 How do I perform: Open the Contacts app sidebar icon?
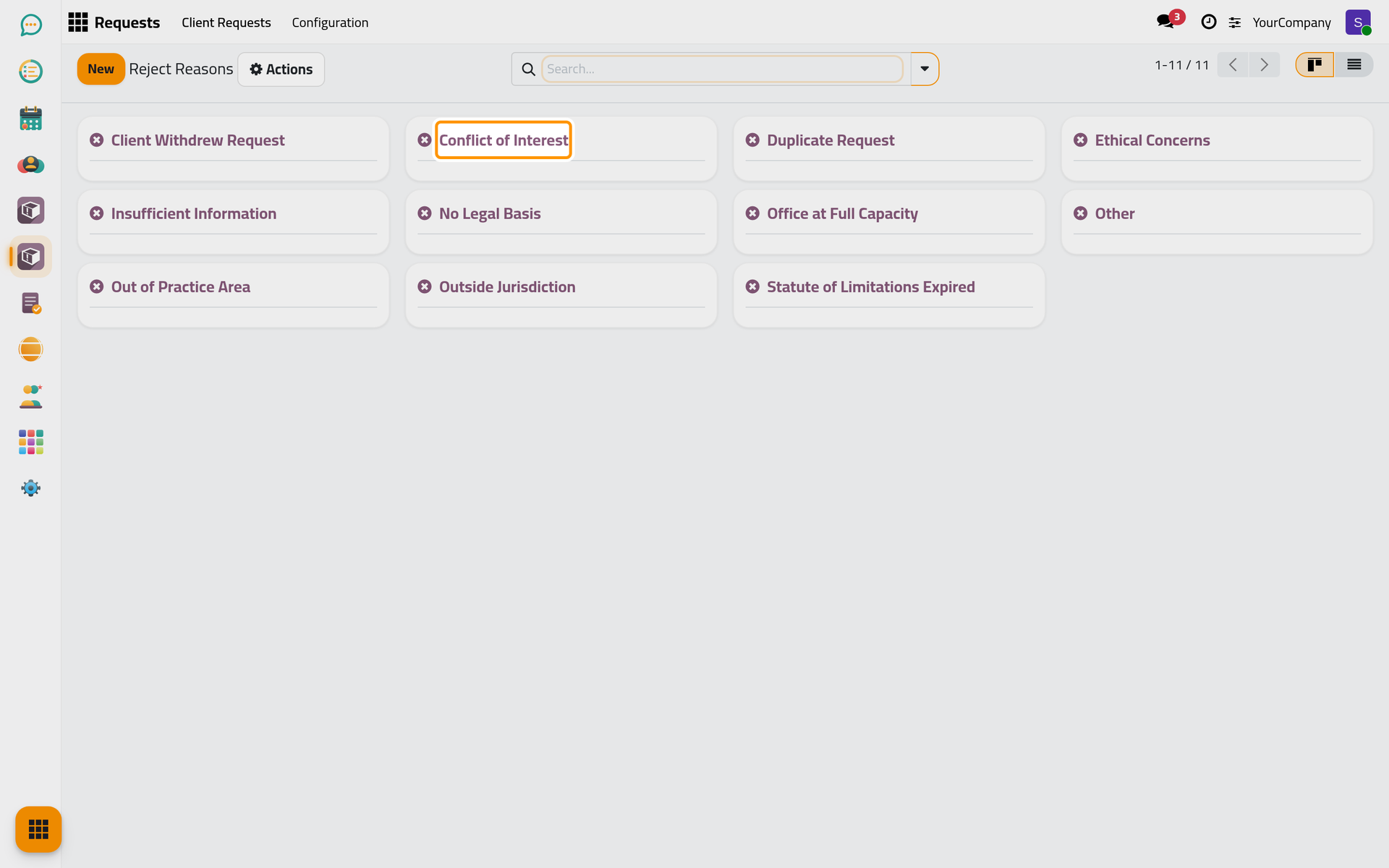(30, 164)
